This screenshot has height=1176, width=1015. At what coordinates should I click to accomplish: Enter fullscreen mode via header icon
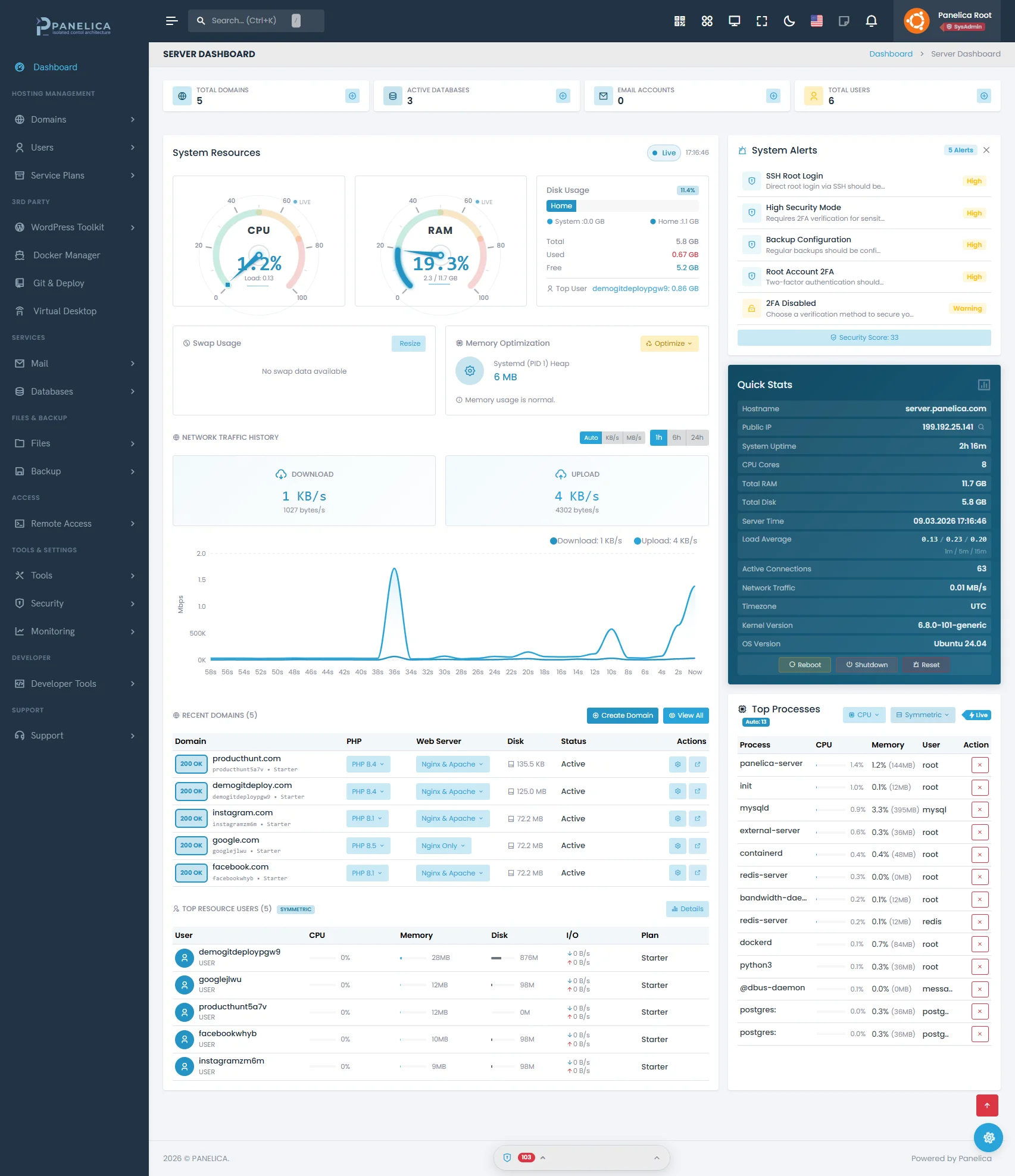(x=761, y=21)
